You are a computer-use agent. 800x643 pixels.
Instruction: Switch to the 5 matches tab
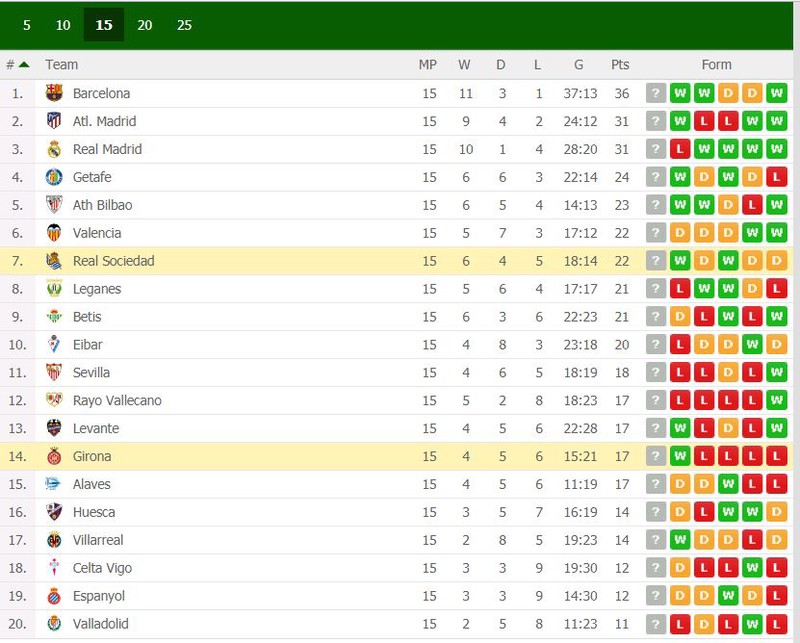click(27, 25)
